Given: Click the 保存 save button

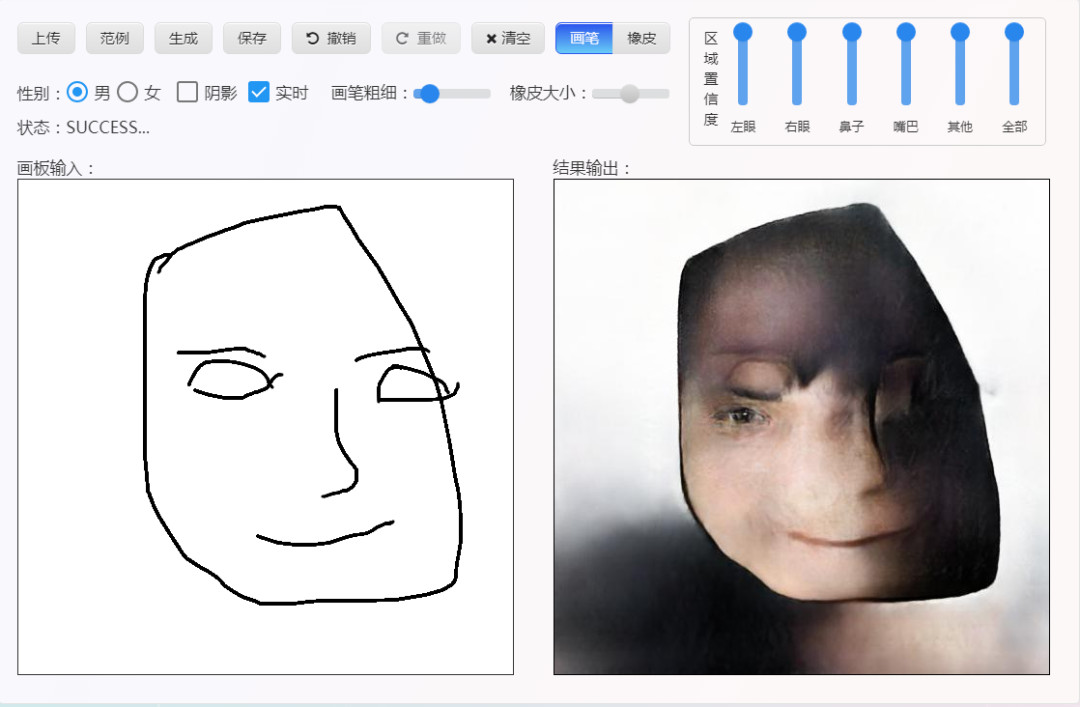Looking at the screenshot, I should [252, 38].
